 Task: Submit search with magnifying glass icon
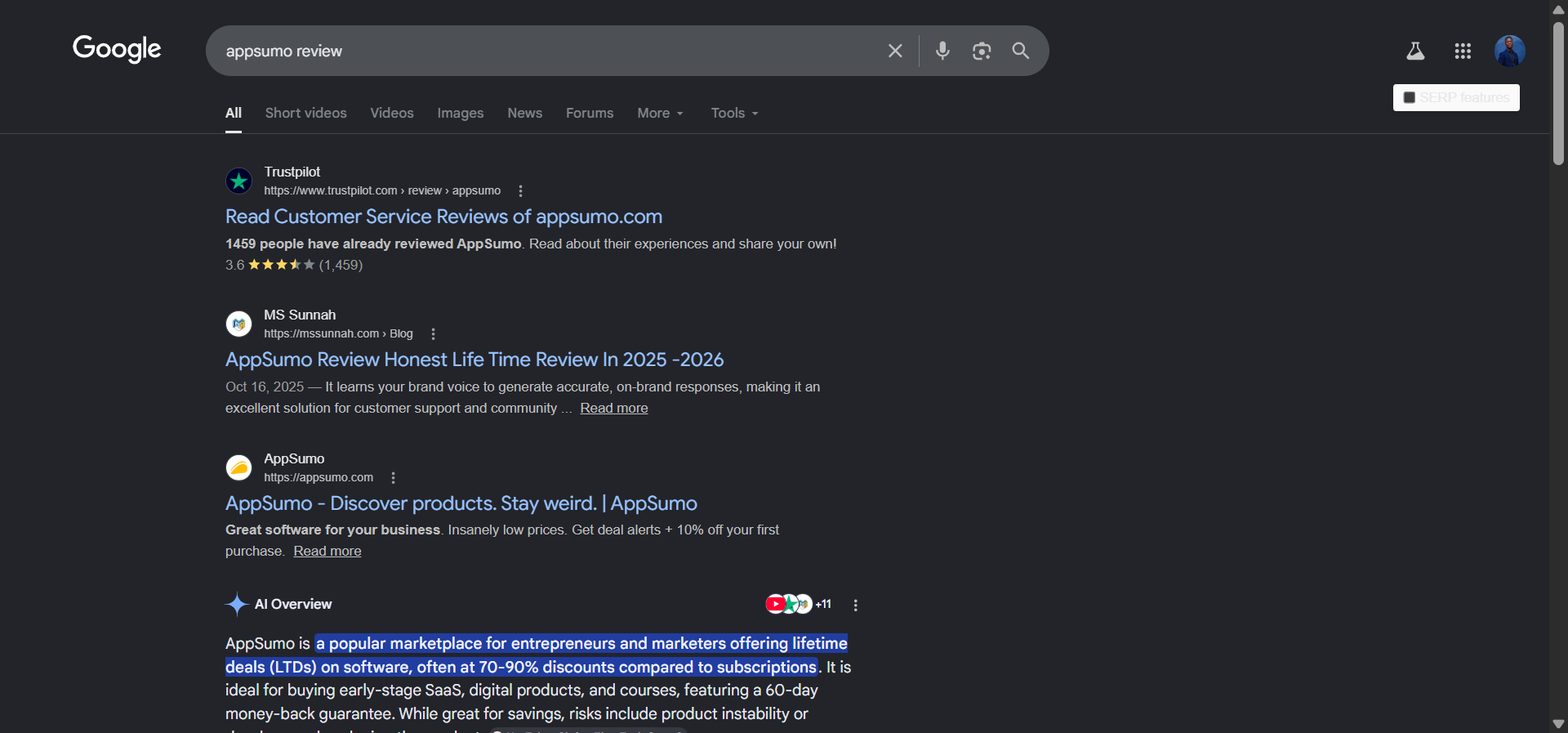[1020, 51]
